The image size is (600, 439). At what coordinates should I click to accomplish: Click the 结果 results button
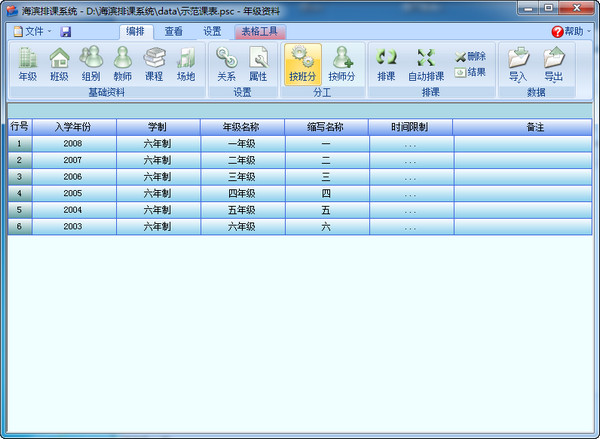pyautogui.click(x=469, y=72)
